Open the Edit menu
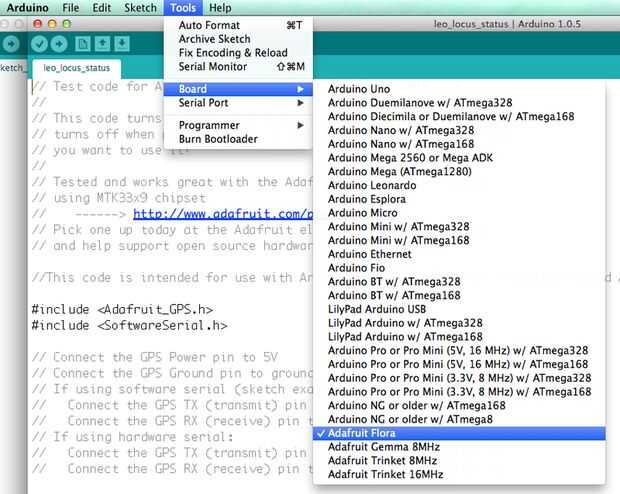This screenshot has height=494, width=620. [102, 8]
